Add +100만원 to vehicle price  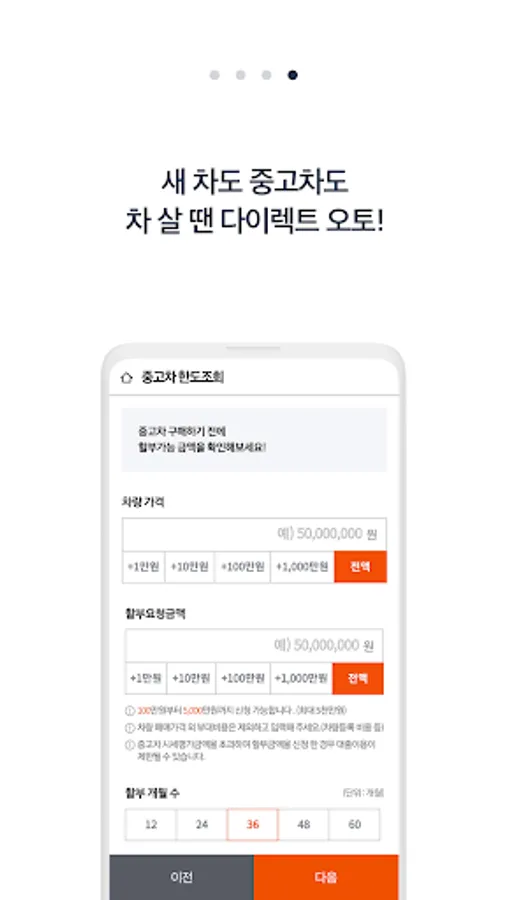pyautogui.click(x=243, y=567)
